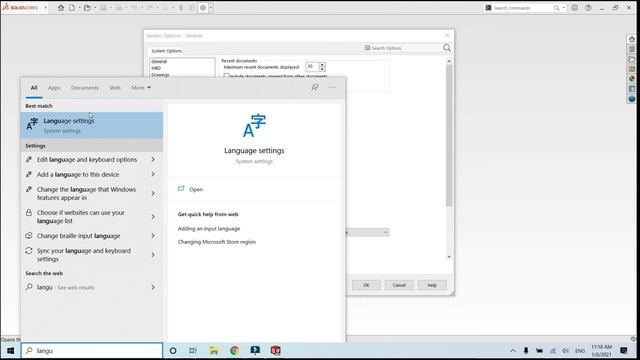Switch to the Documents search tab
640x360 pixels.
pos(85,88)
